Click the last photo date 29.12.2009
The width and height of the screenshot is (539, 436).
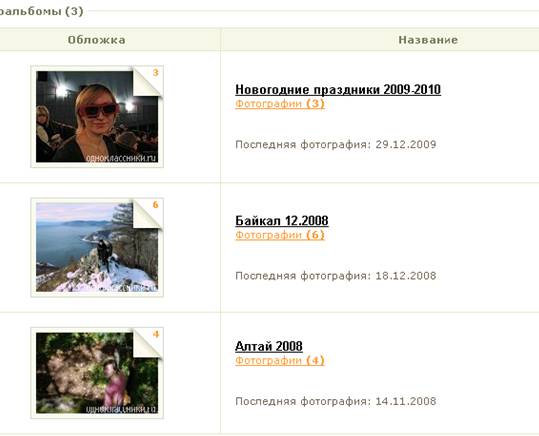(406, 144)
